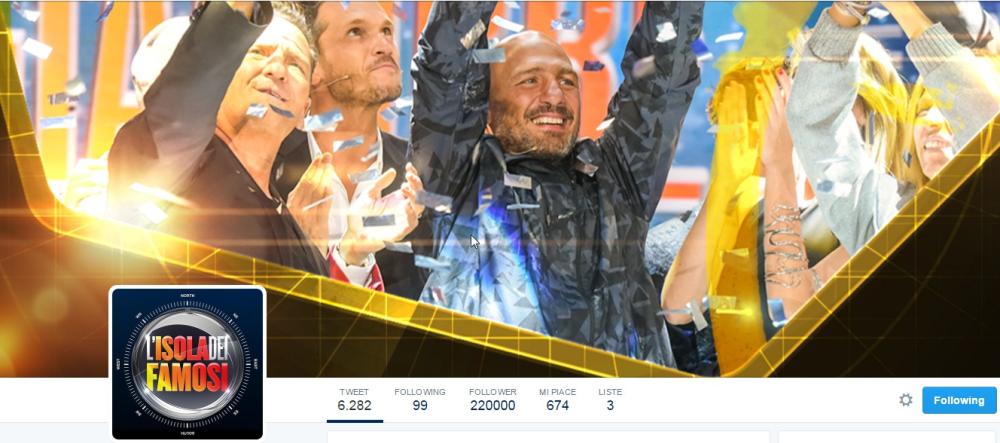
Task: Click the 6.282 tweet count
Action: [355, 405]
